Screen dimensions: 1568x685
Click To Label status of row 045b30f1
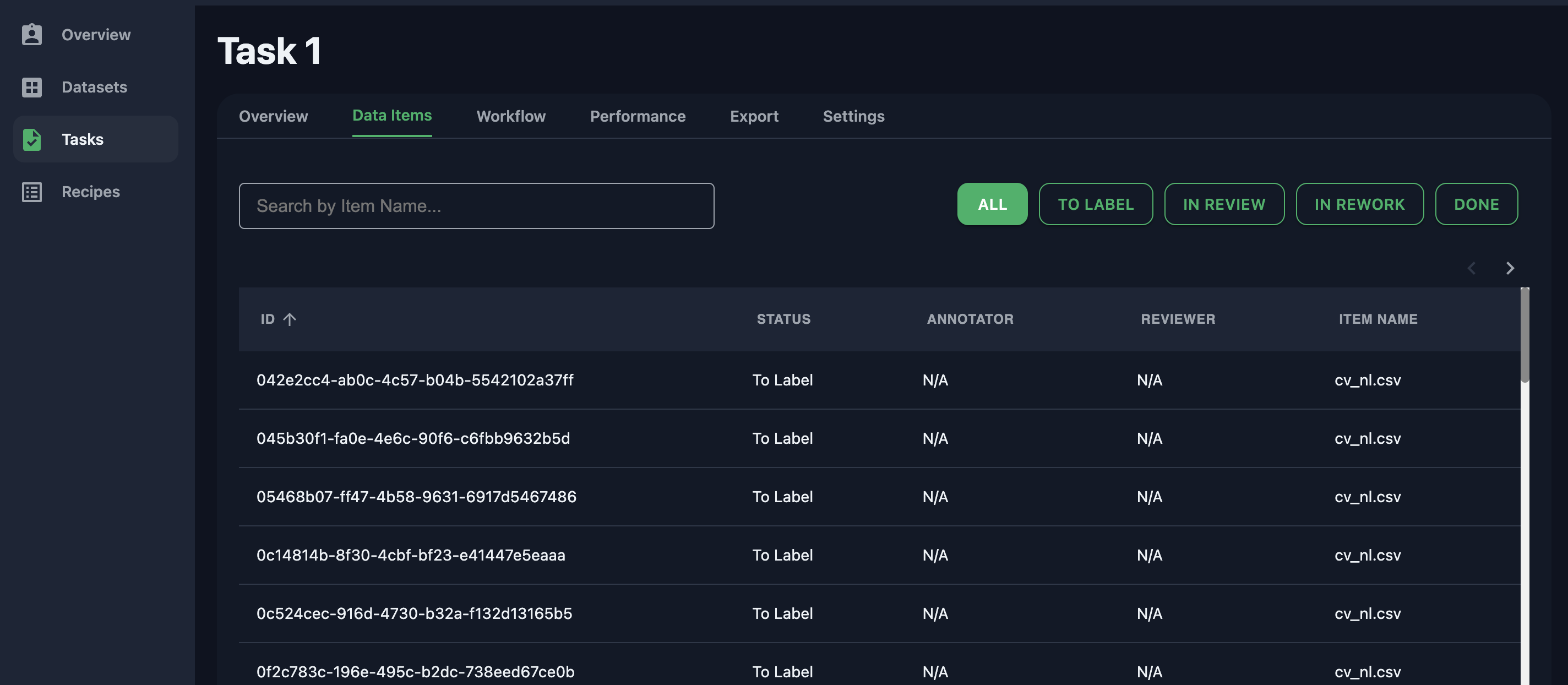pyautogui.click(x=782, y=438)
